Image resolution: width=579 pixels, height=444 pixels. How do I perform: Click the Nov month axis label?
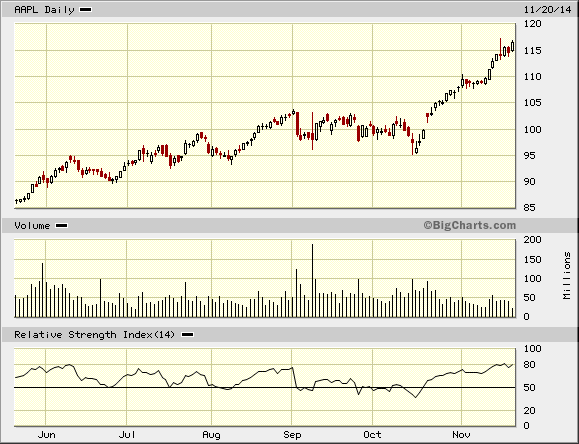pyautogui.click(x=461, y=435)
